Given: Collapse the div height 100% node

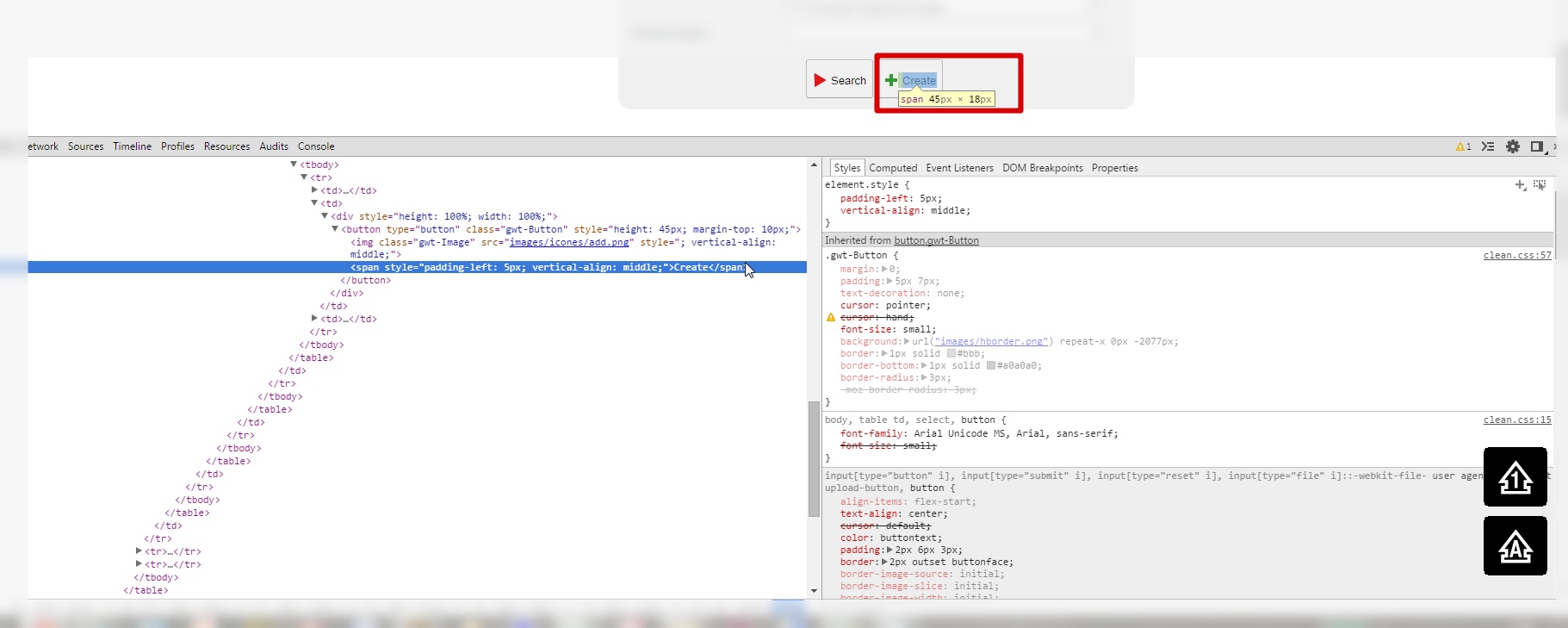Looking at the screenshot, I should click(x=325, y=215).
